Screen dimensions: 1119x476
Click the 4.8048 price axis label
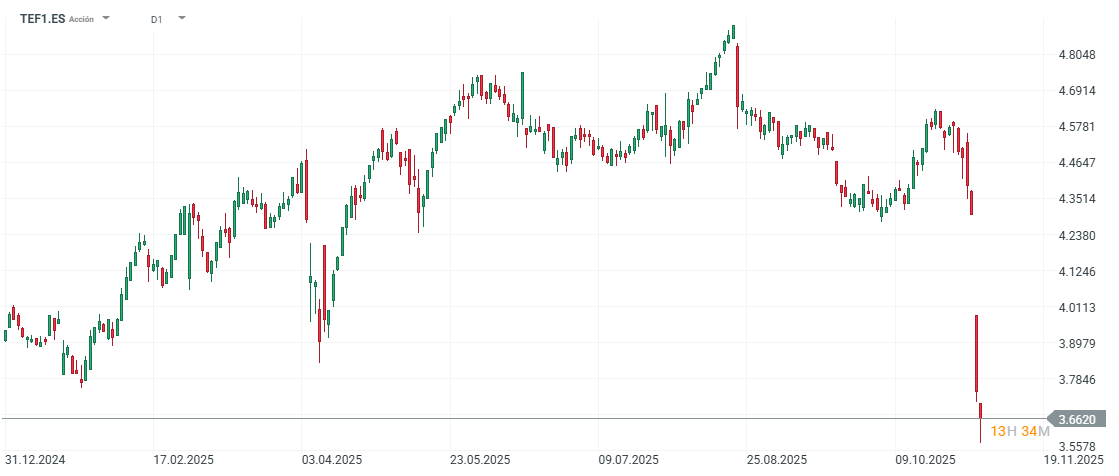(1076, 55)
